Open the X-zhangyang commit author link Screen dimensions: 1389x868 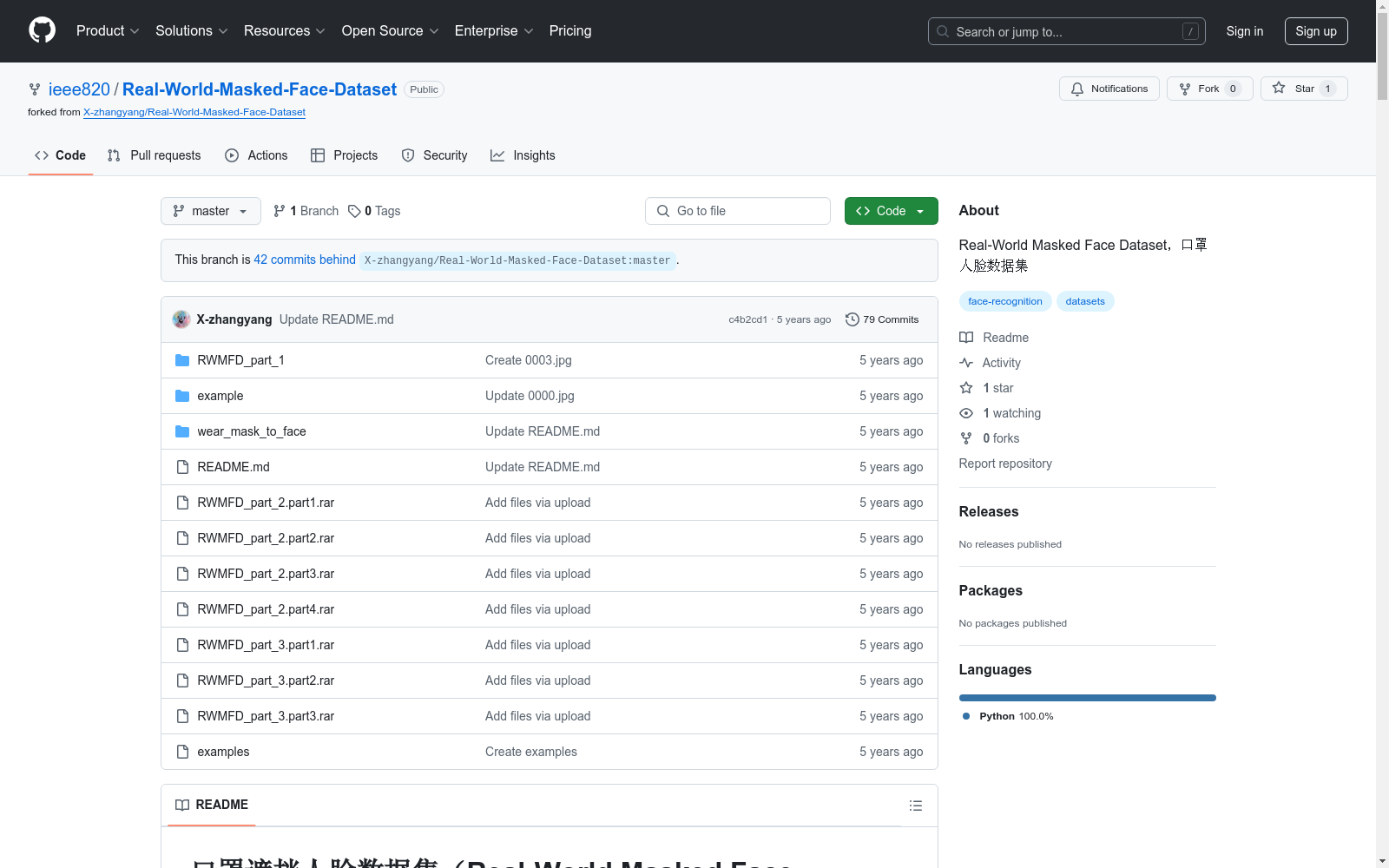(234, 319)
